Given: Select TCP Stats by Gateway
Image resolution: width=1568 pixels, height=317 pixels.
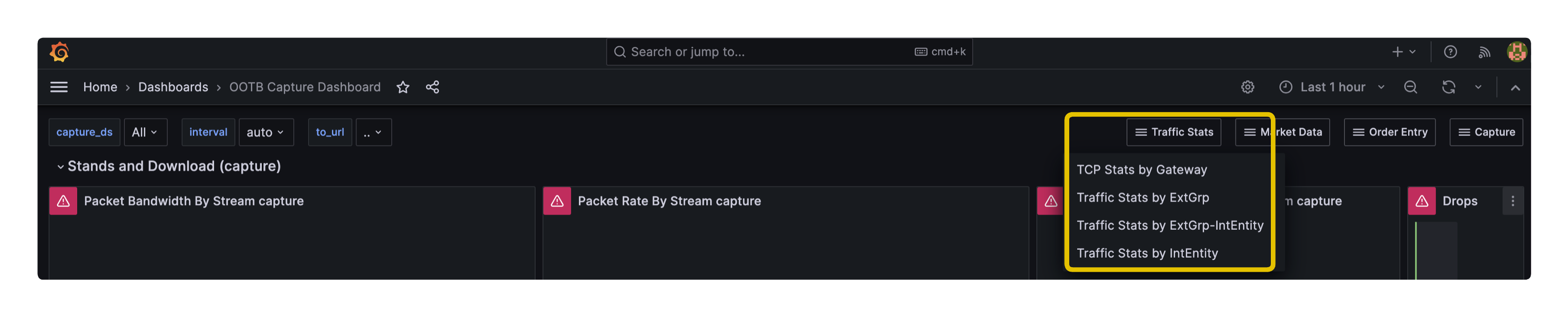Looking at the screenshot, I should pyautogui.click(x=1141, y=169).
